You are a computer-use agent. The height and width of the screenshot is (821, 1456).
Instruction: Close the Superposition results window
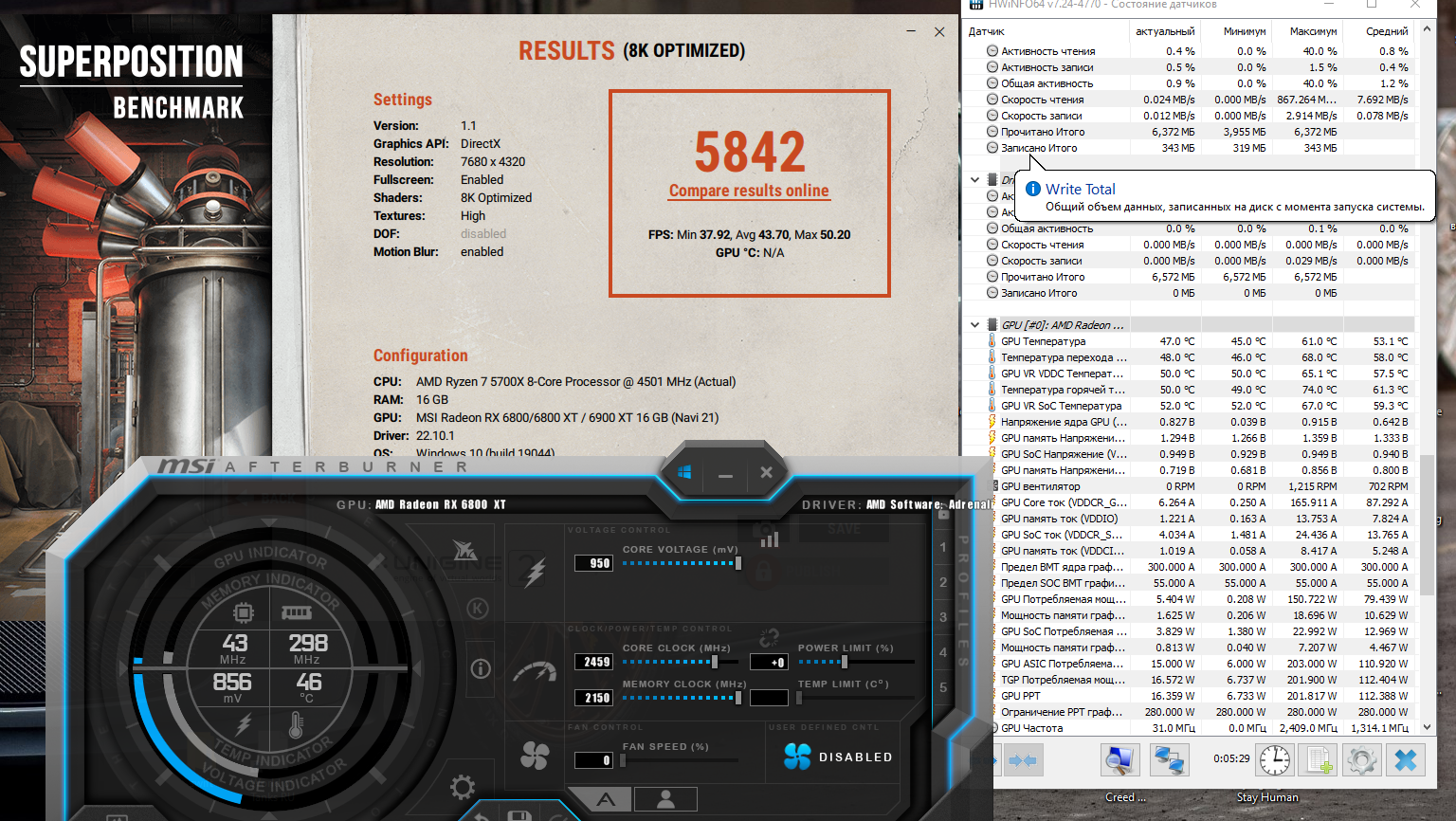(939, 31)
